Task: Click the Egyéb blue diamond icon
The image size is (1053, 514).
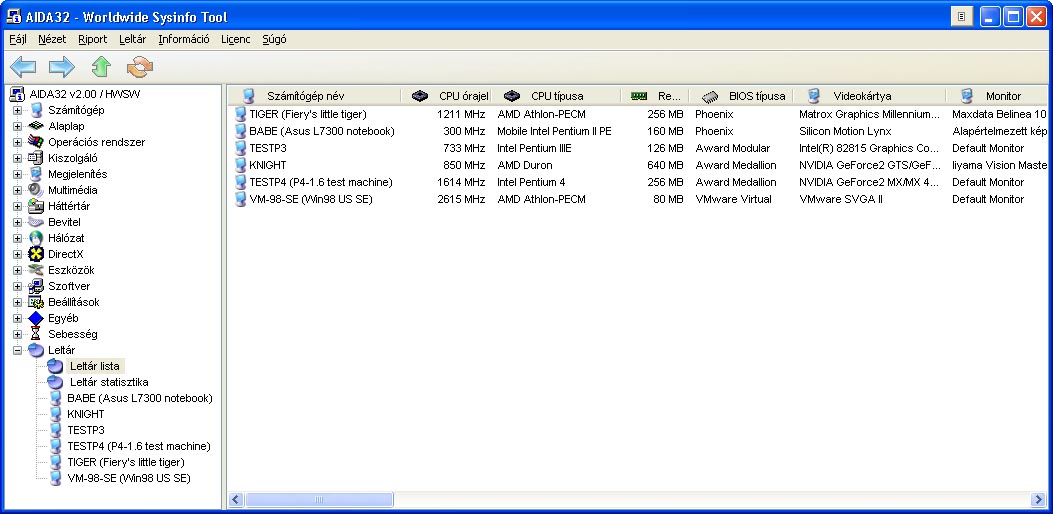Action: [x=36, y=318]
